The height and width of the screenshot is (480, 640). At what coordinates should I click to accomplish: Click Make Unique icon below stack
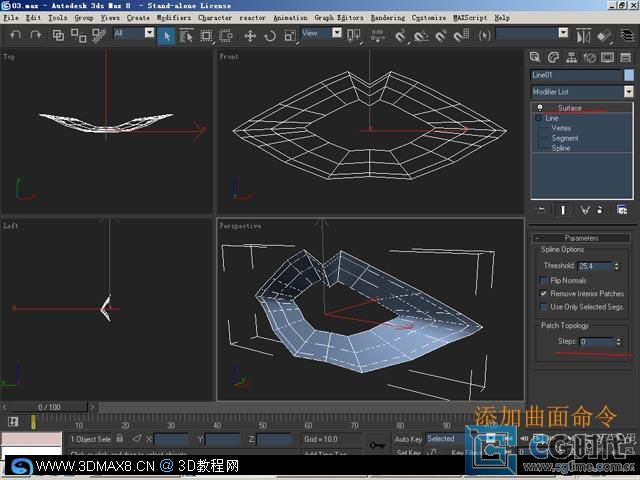pos(585,210)
